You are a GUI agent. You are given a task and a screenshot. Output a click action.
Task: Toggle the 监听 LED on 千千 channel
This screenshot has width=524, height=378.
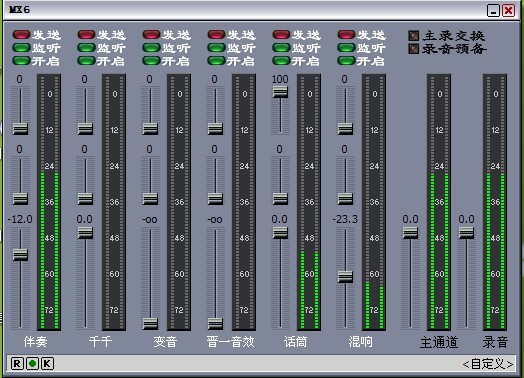pyautogui.click(x=87, y=48)
